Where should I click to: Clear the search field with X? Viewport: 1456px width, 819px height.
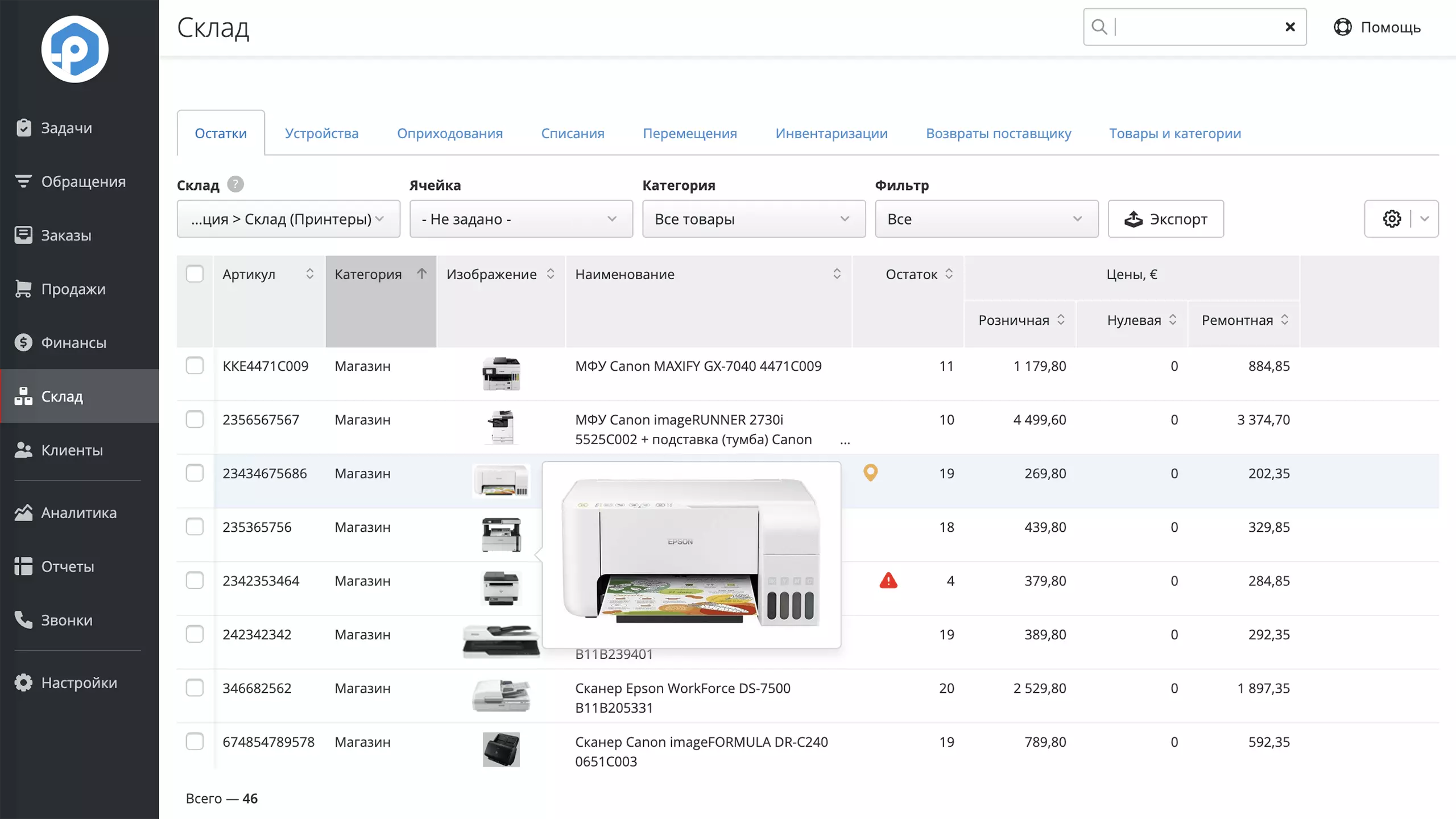[1290, 27]
